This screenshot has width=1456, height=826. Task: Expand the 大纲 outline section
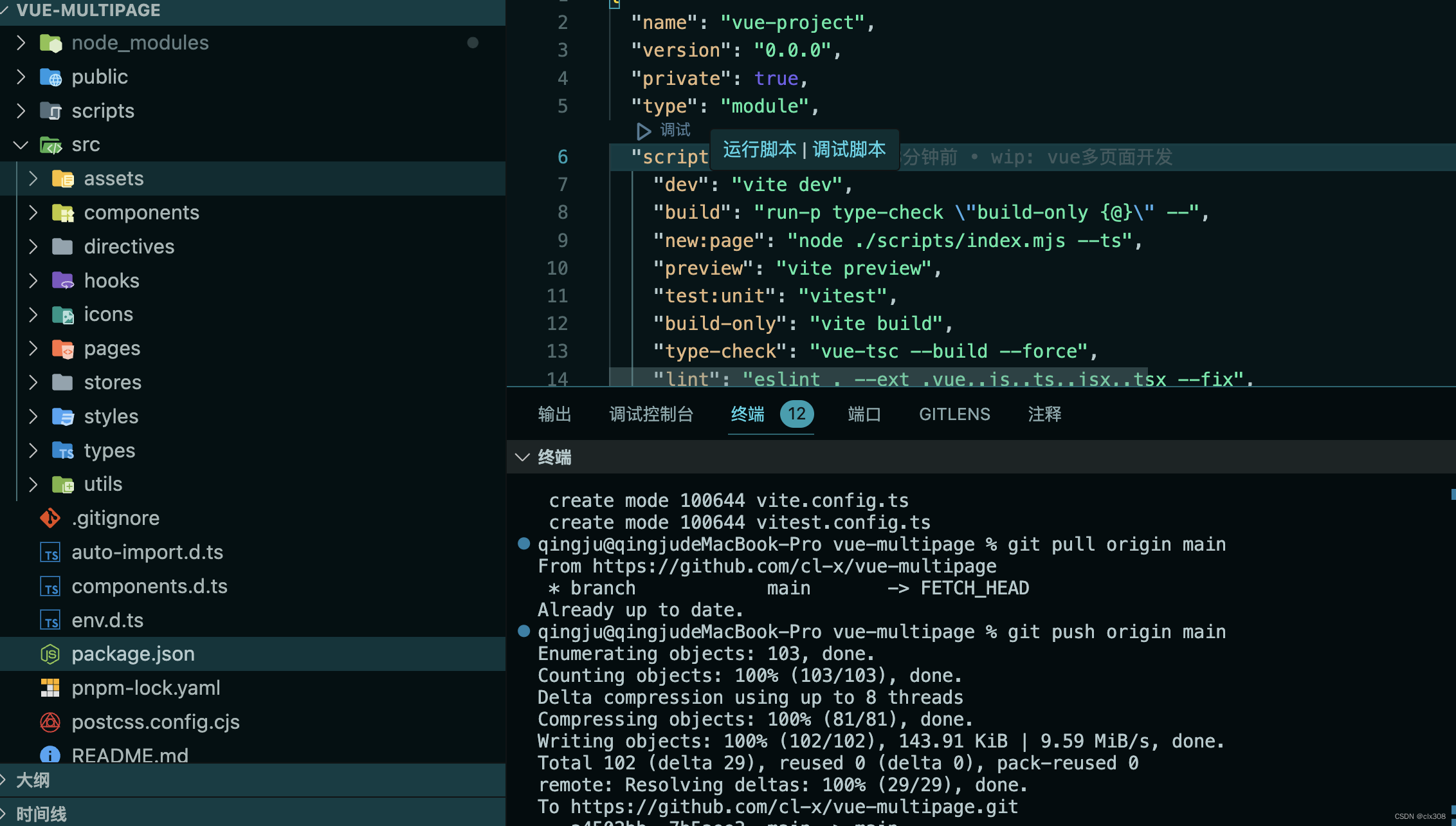253,780
